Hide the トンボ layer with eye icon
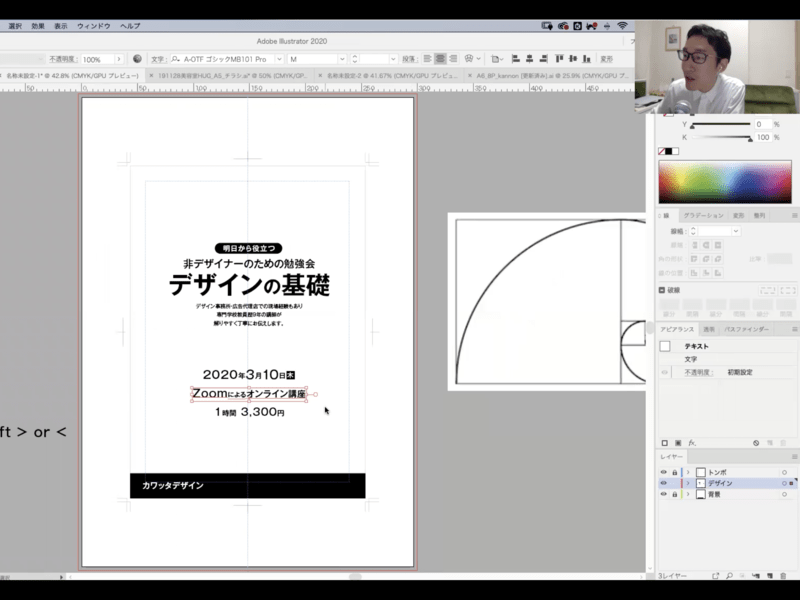This screenshot has width=800, height=600. click(663, 471)
